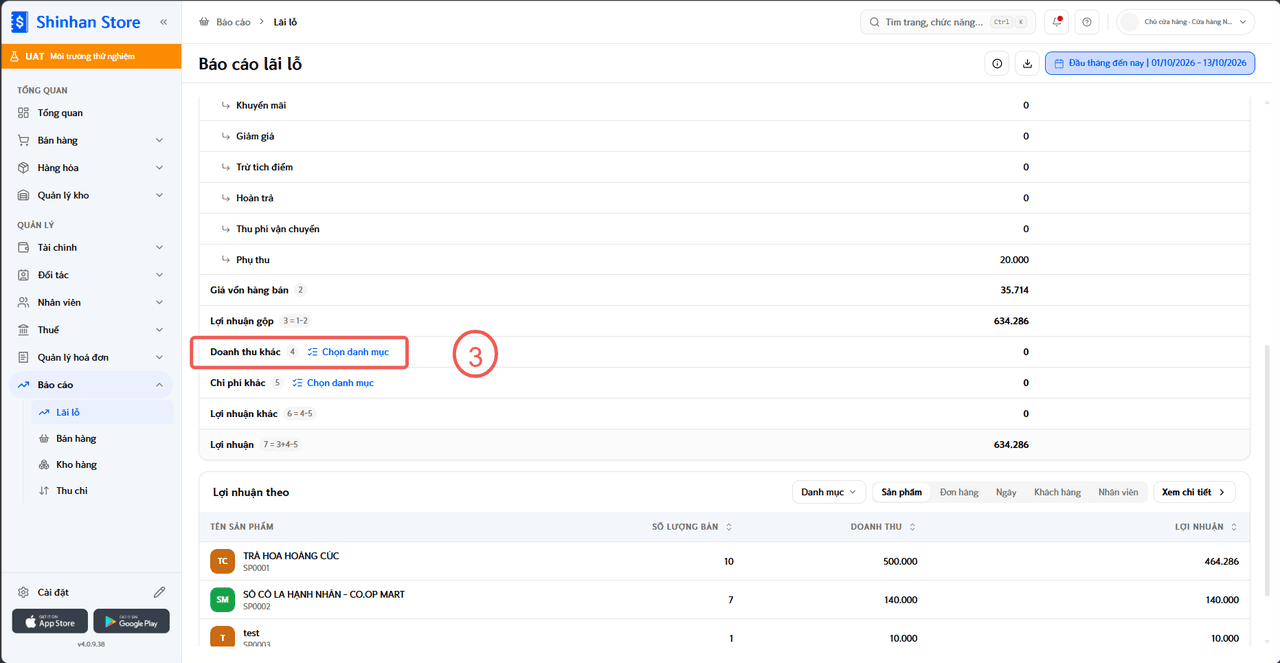Open the store owner account dropdown
Image resolution: width=1280 pixels, height=663 pixels.
pos(1186,22)
